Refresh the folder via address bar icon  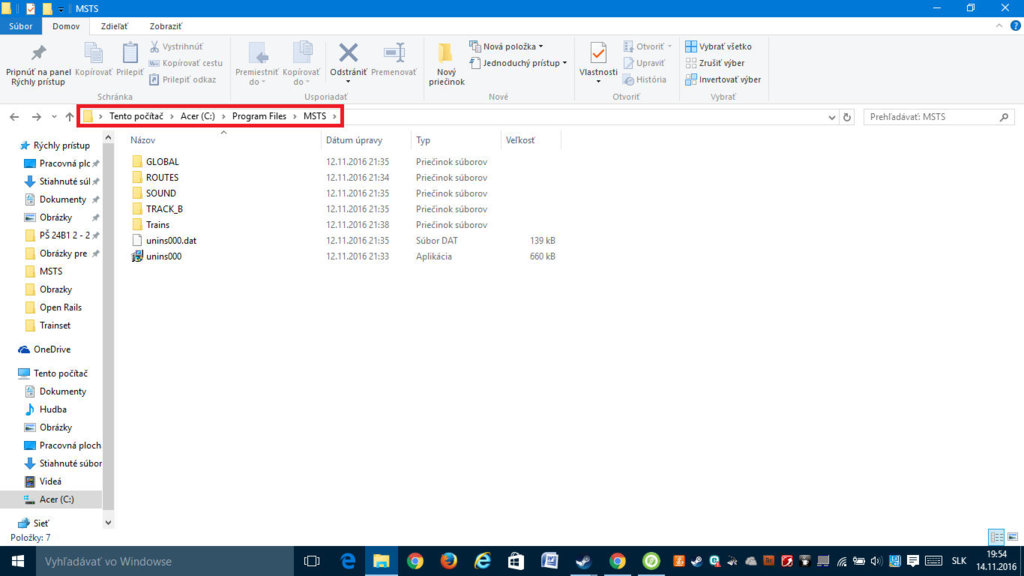click(x=847, y=117)
